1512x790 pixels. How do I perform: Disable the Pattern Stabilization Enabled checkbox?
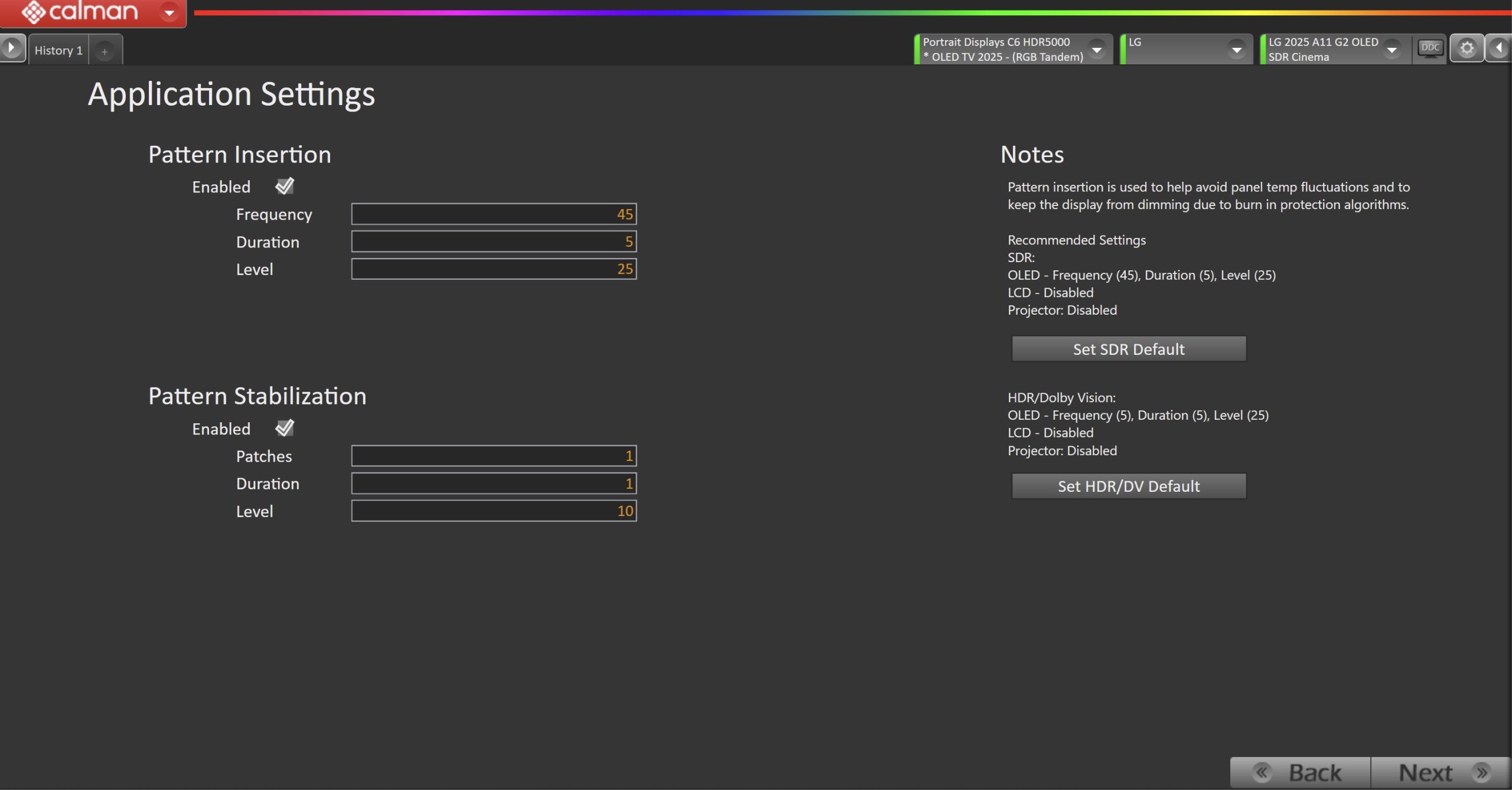285,428
